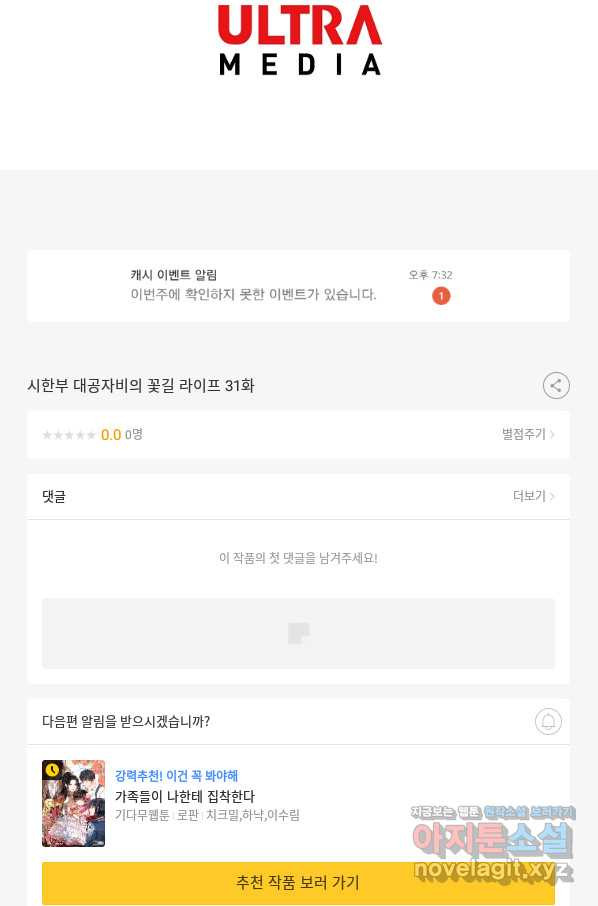
Task: Click the clock icon on the thumbnail
Action: point(52,770)
